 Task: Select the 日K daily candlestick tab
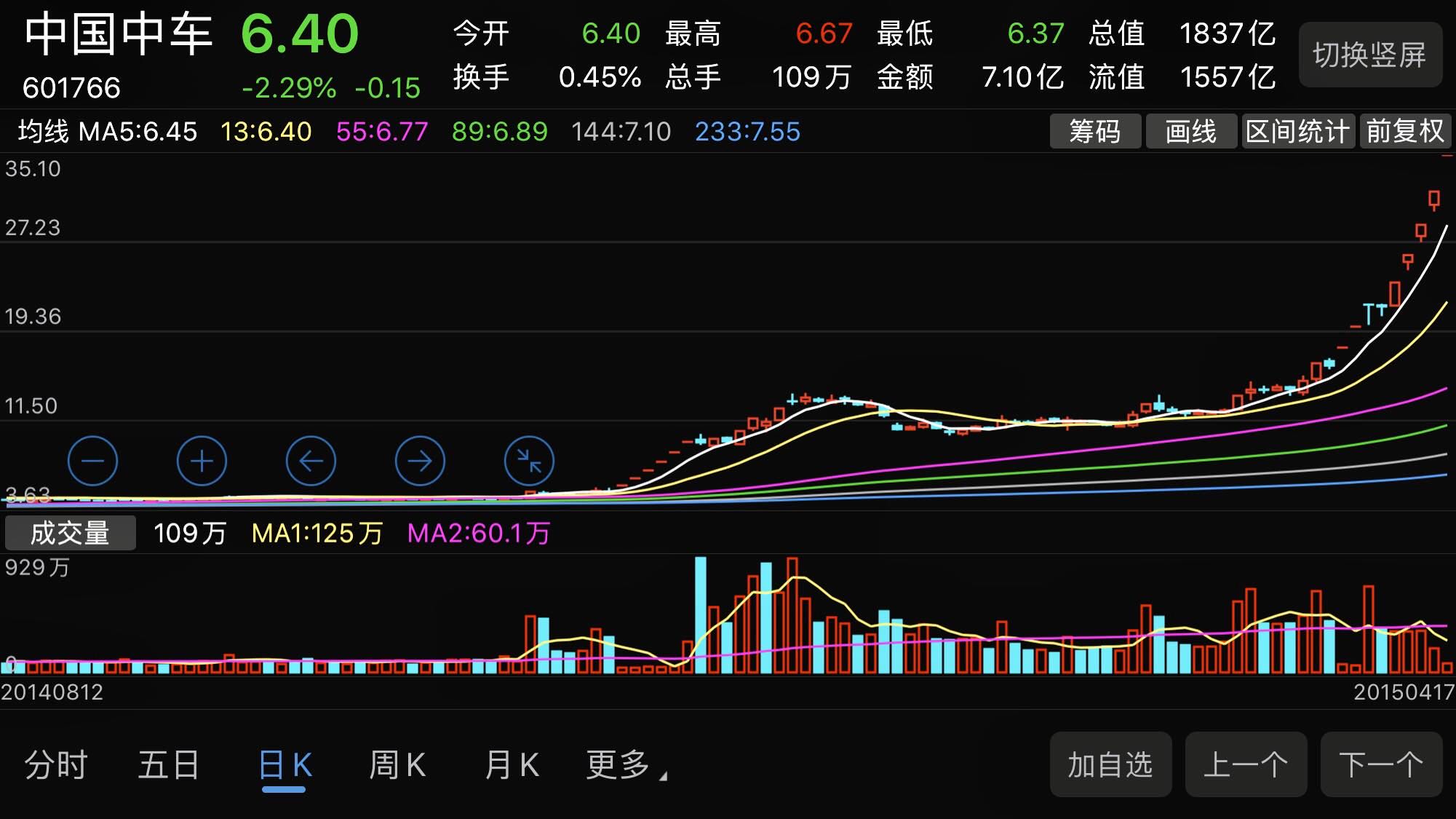[285, 765]
